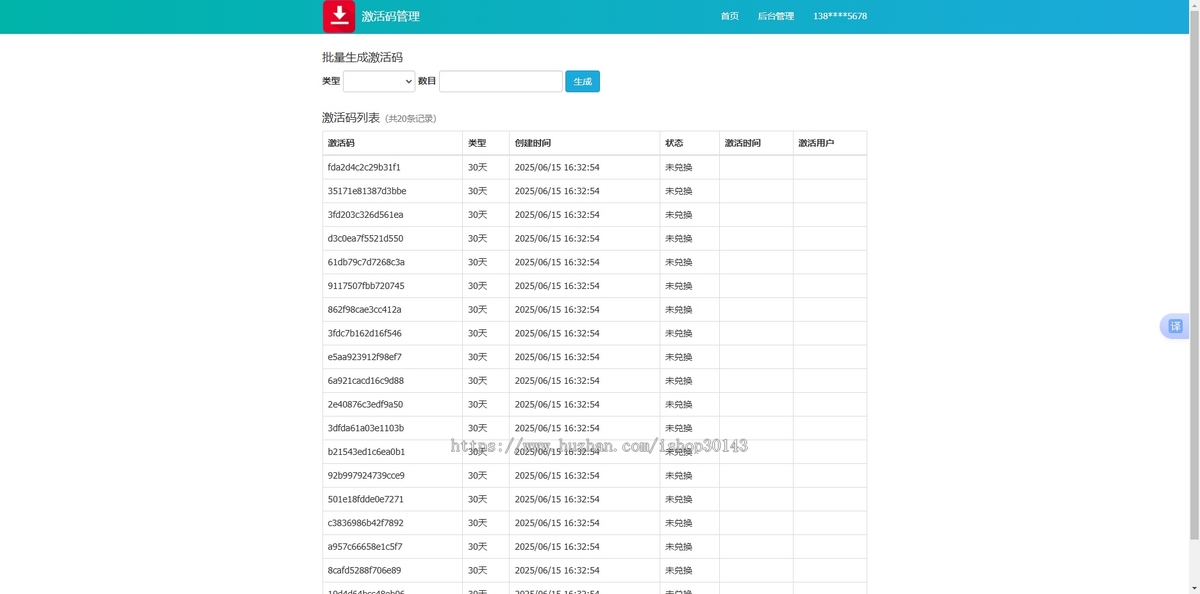
Task: Click the 状态 column header
Action: (x=674, y=143)
